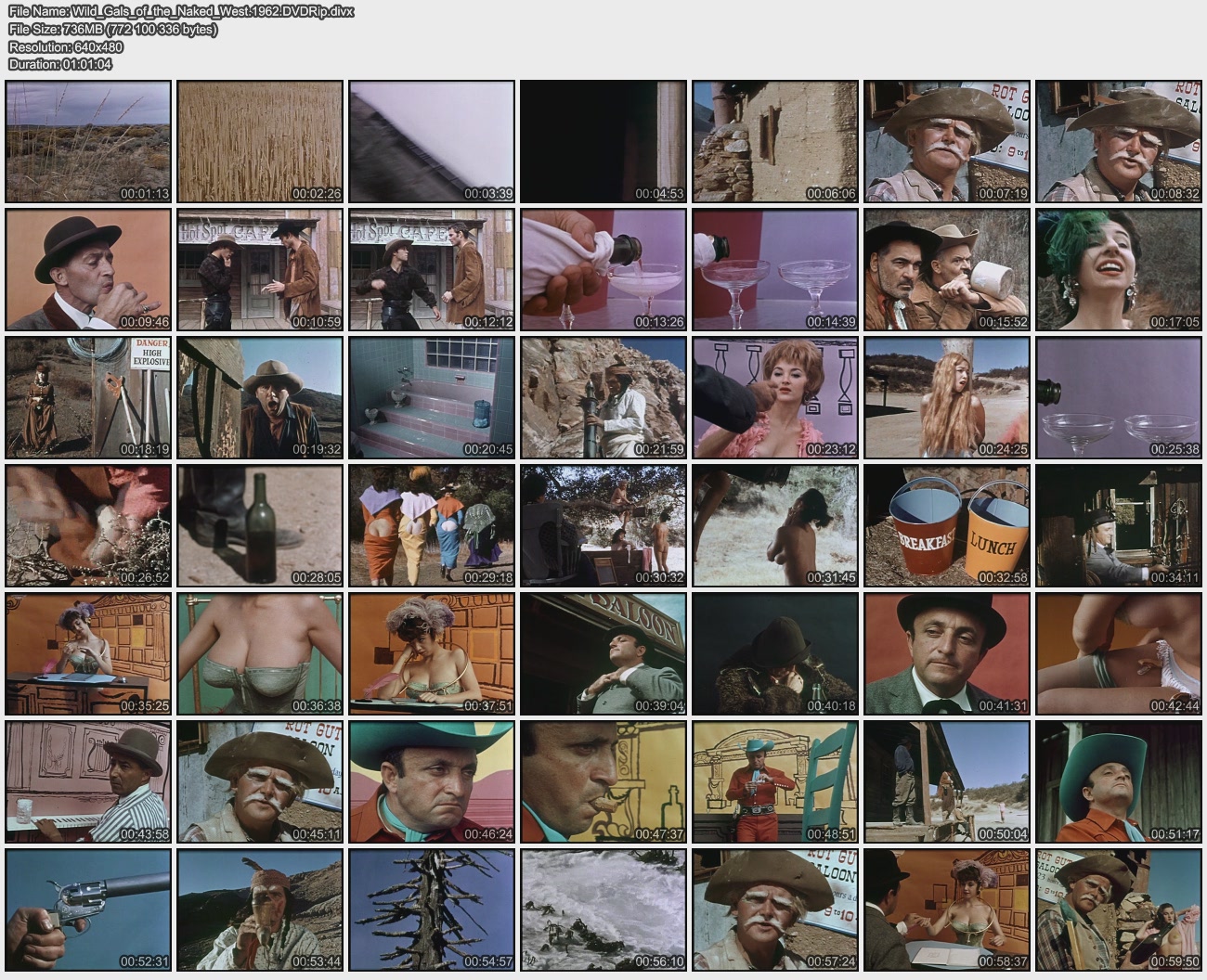
Task: Select the wheat field frame at 00:02:26
Action: point(260,141)
